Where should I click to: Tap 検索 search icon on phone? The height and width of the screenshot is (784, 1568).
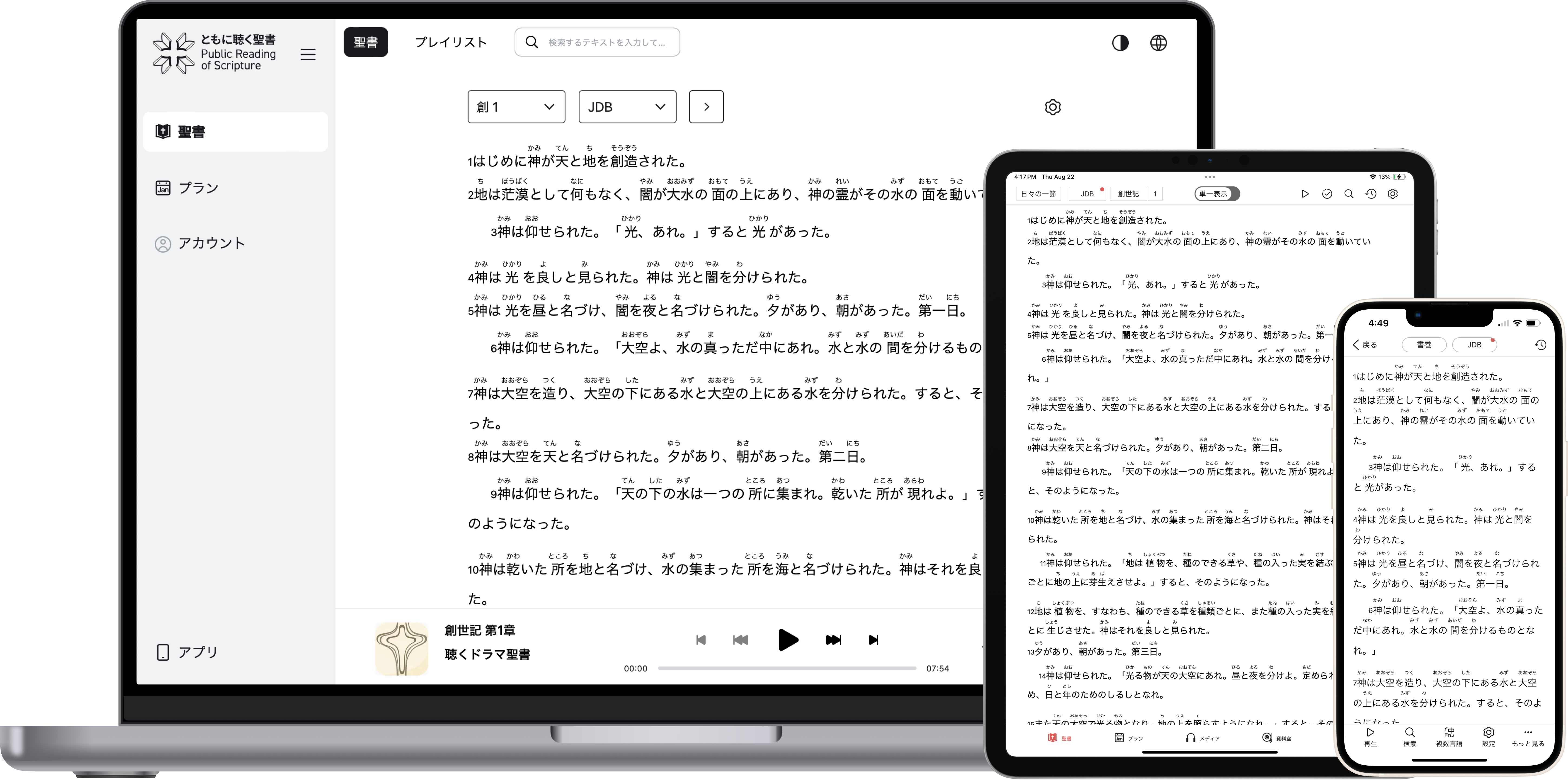pos(1410,737)
